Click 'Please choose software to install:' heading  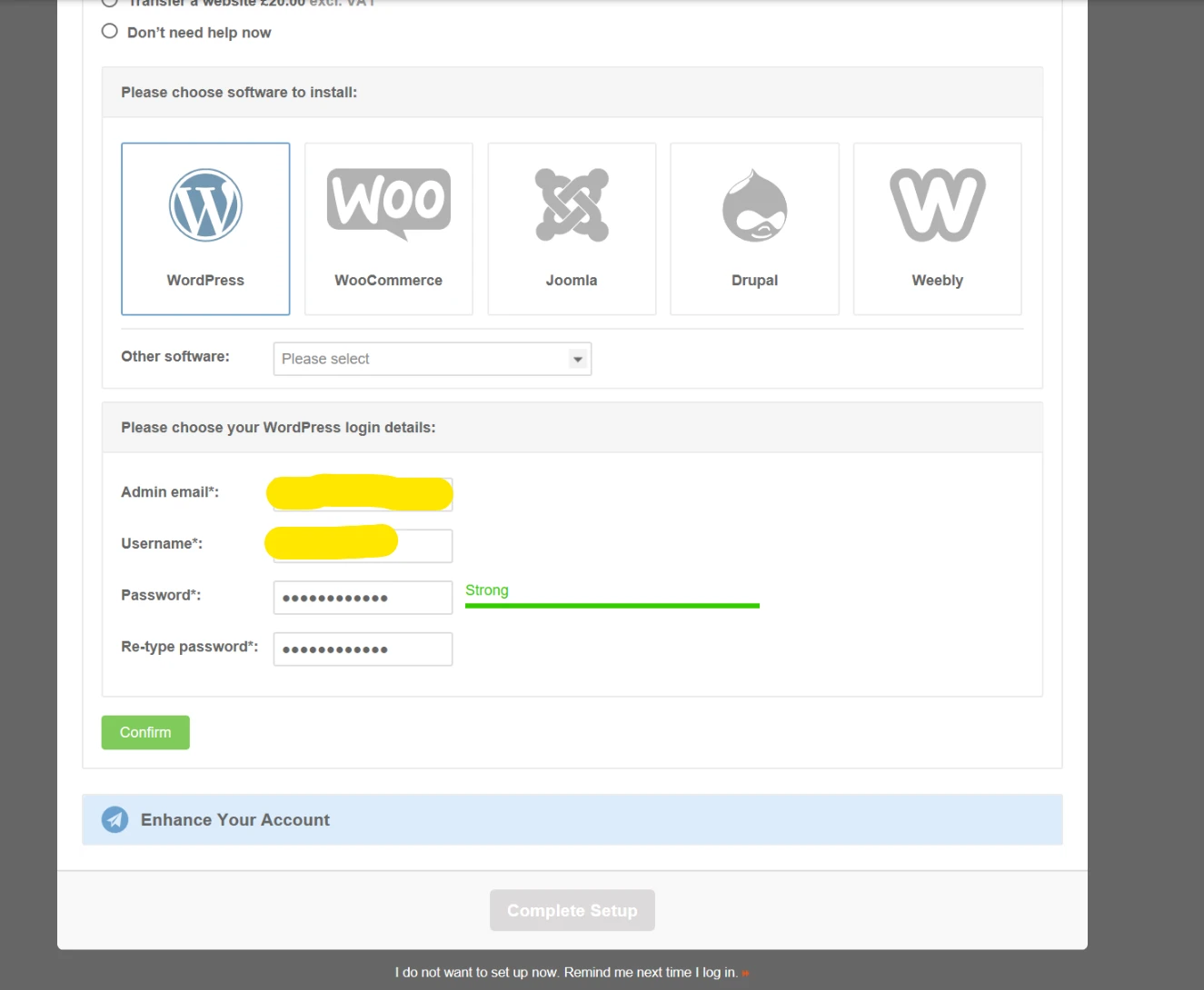point(239,93)
